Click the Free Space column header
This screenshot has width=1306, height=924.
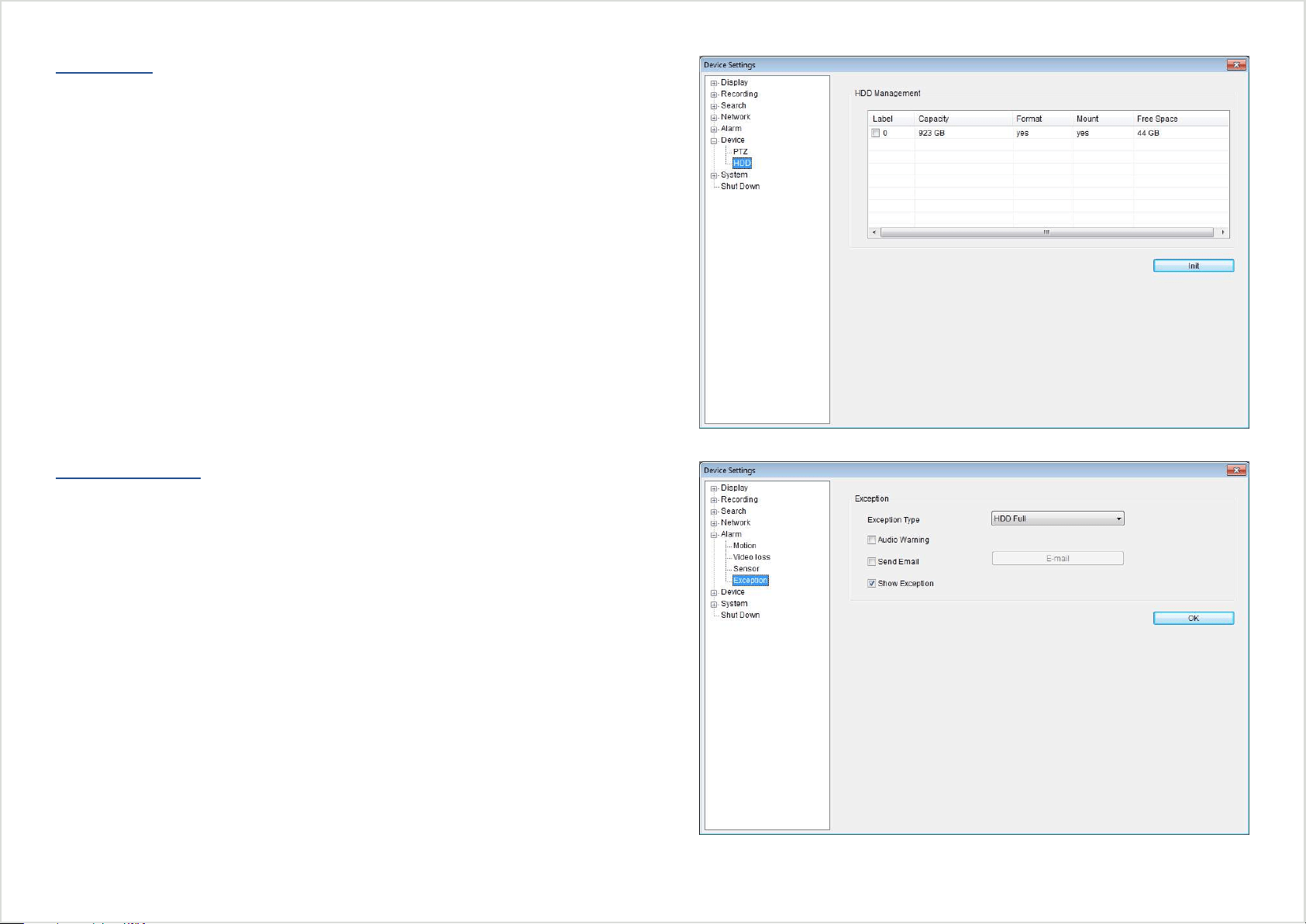tap(1181, 119)
